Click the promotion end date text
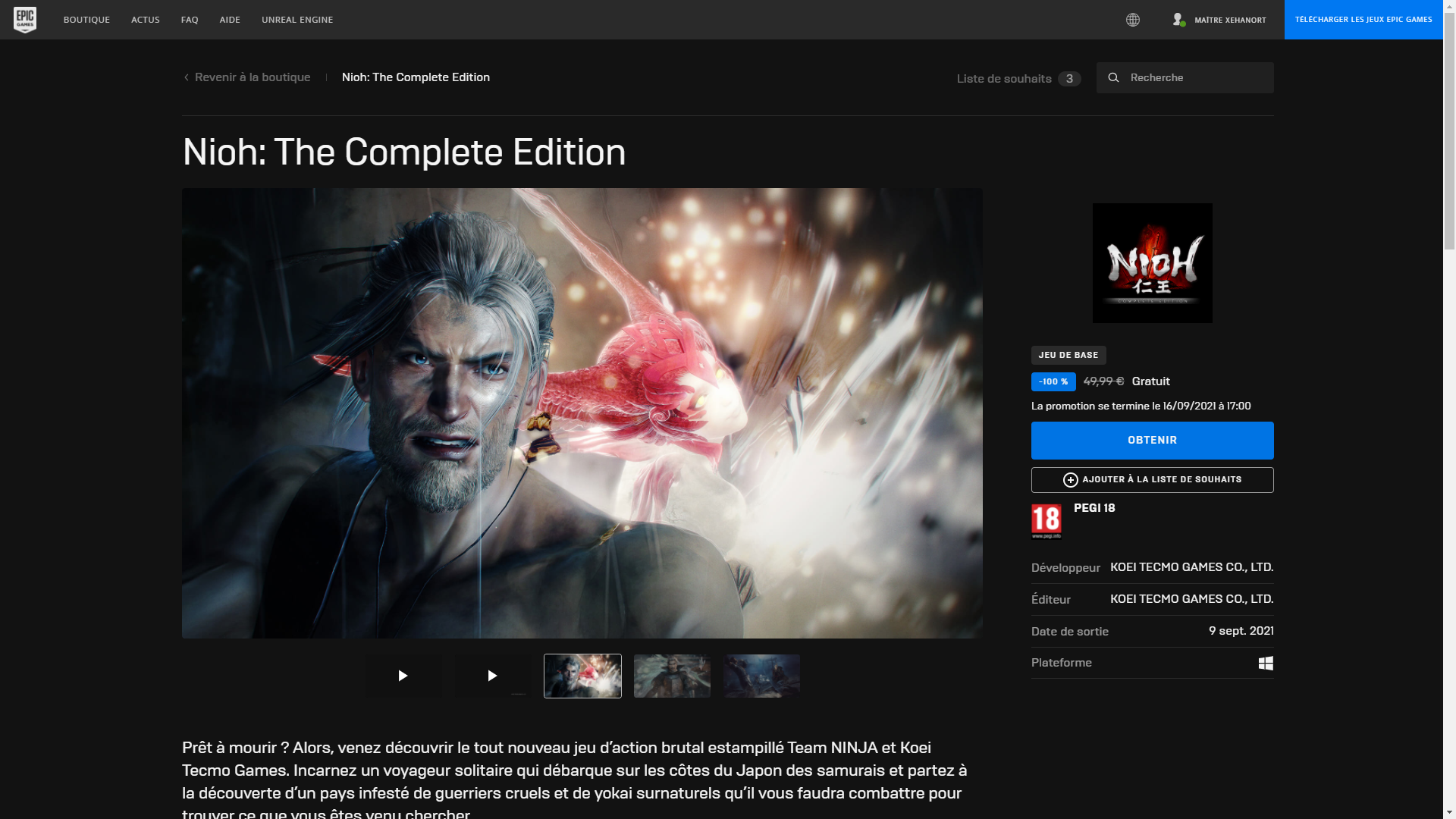1456x819 pixels. 1141,406
